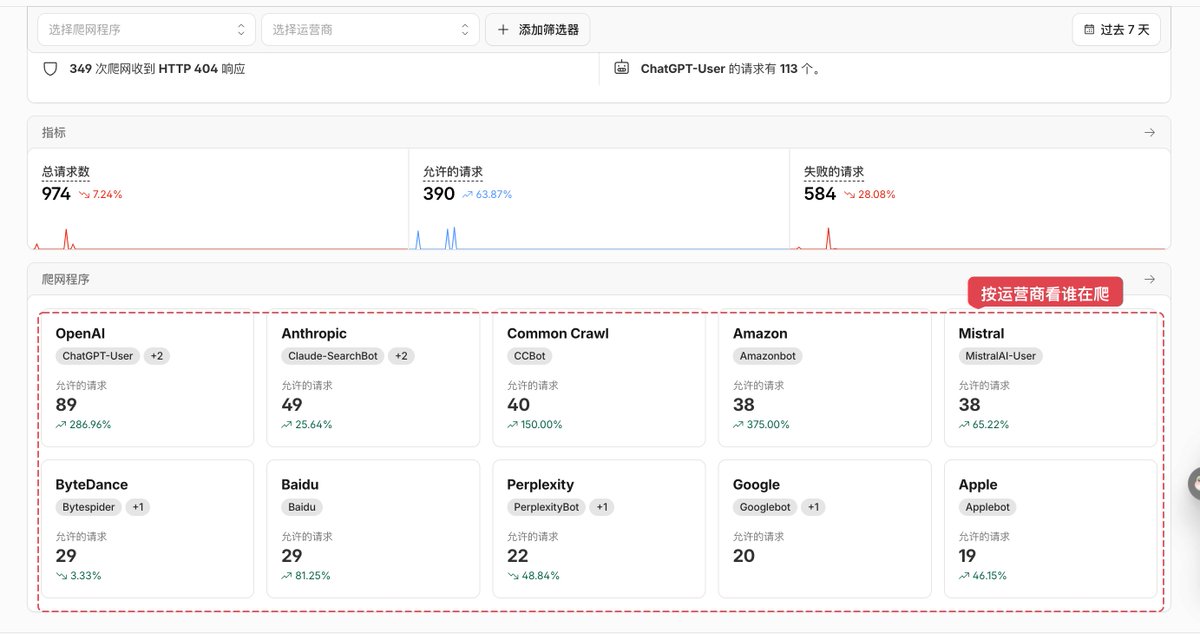This screenshot has width=1200, height=634.
Task: Click the arrow icon on the 指标 panel
Action: coord(1149,132)
